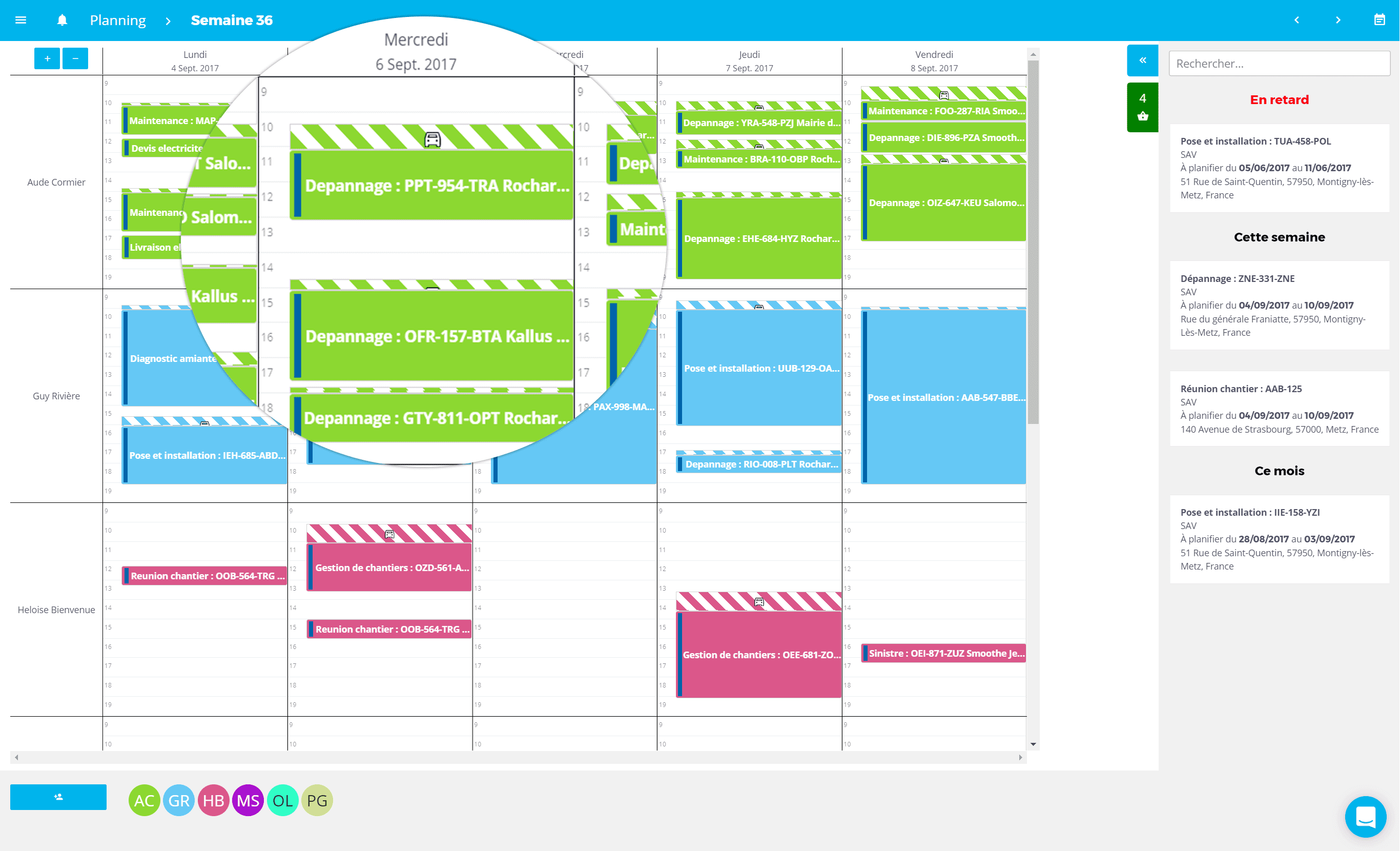Click car icon above PPT-954-TRA in magnifier

coord(433,139)
